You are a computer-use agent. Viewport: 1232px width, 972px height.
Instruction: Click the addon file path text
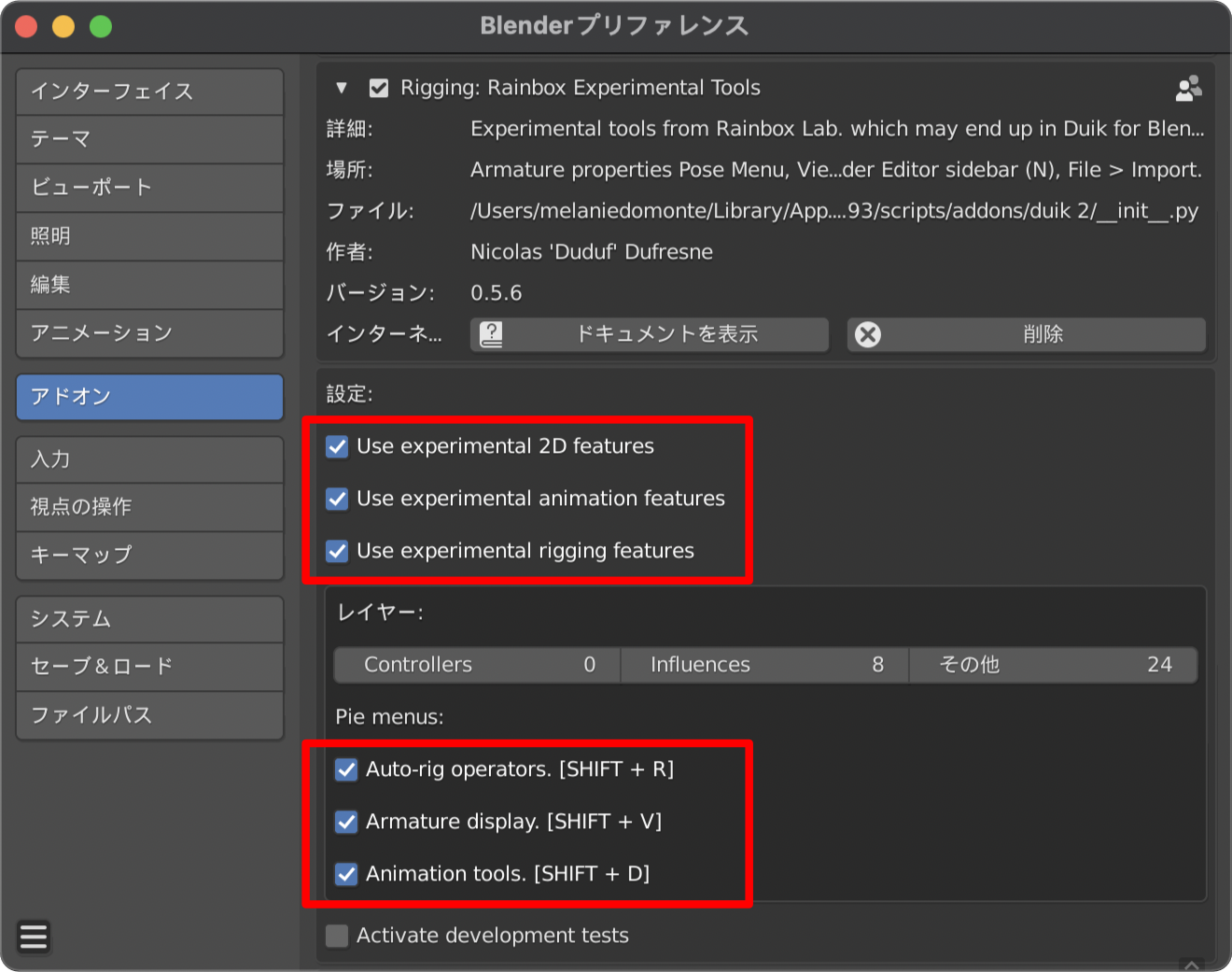(x=834, y=211)
